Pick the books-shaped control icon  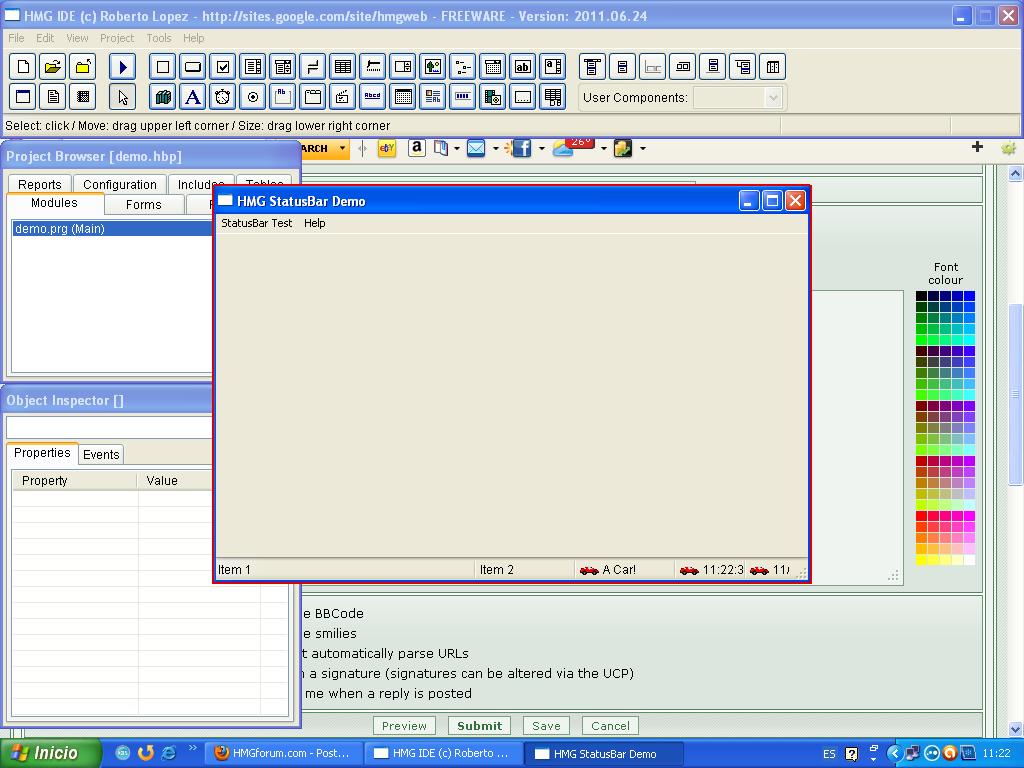point(163,97)
